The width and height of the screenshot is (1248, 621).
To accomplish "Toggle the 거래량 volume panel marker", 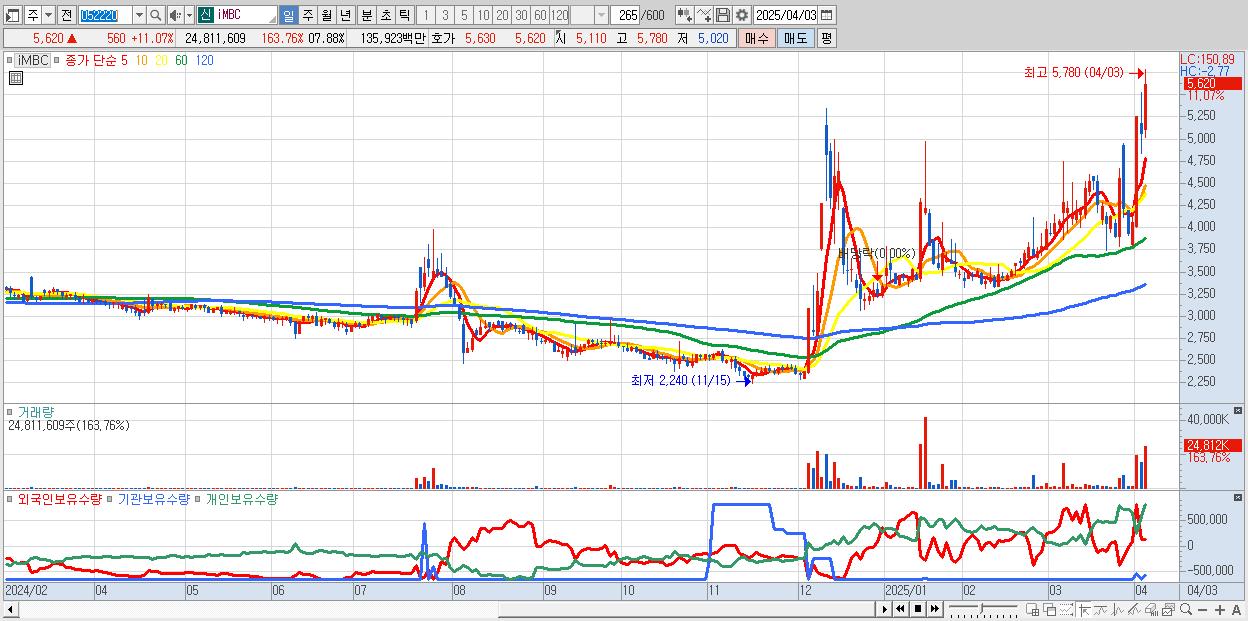I will pyautogui.click(x=10, y=411).
